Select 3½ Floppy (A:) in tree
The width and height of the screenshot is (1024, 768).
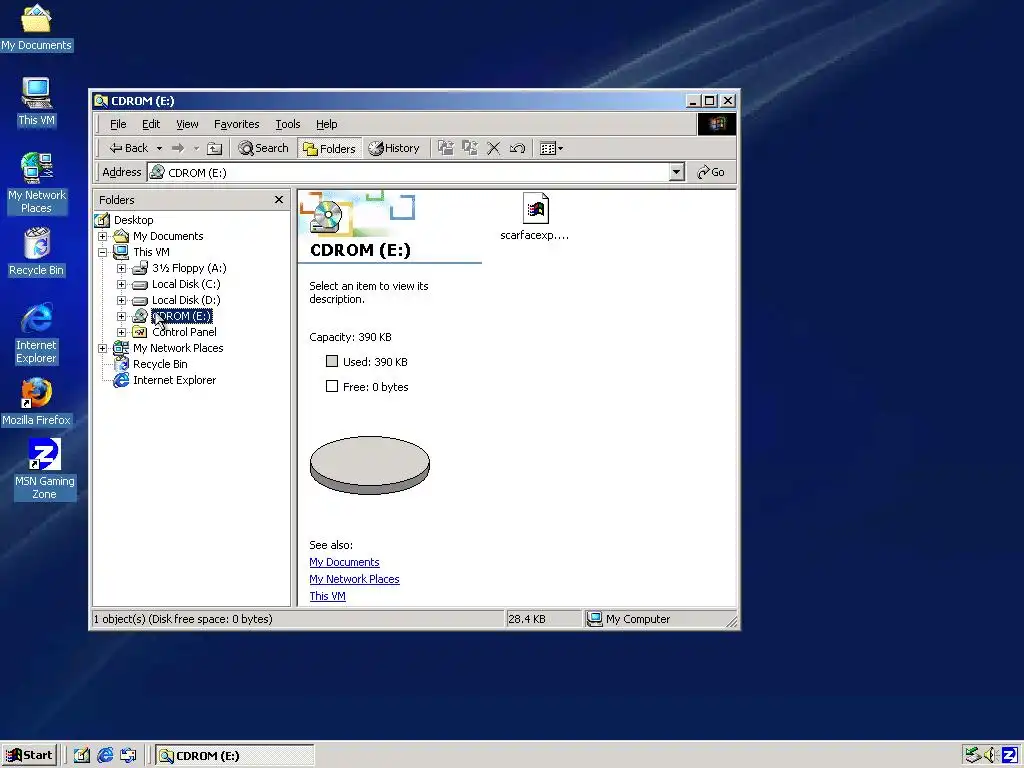tap(189, 268)
